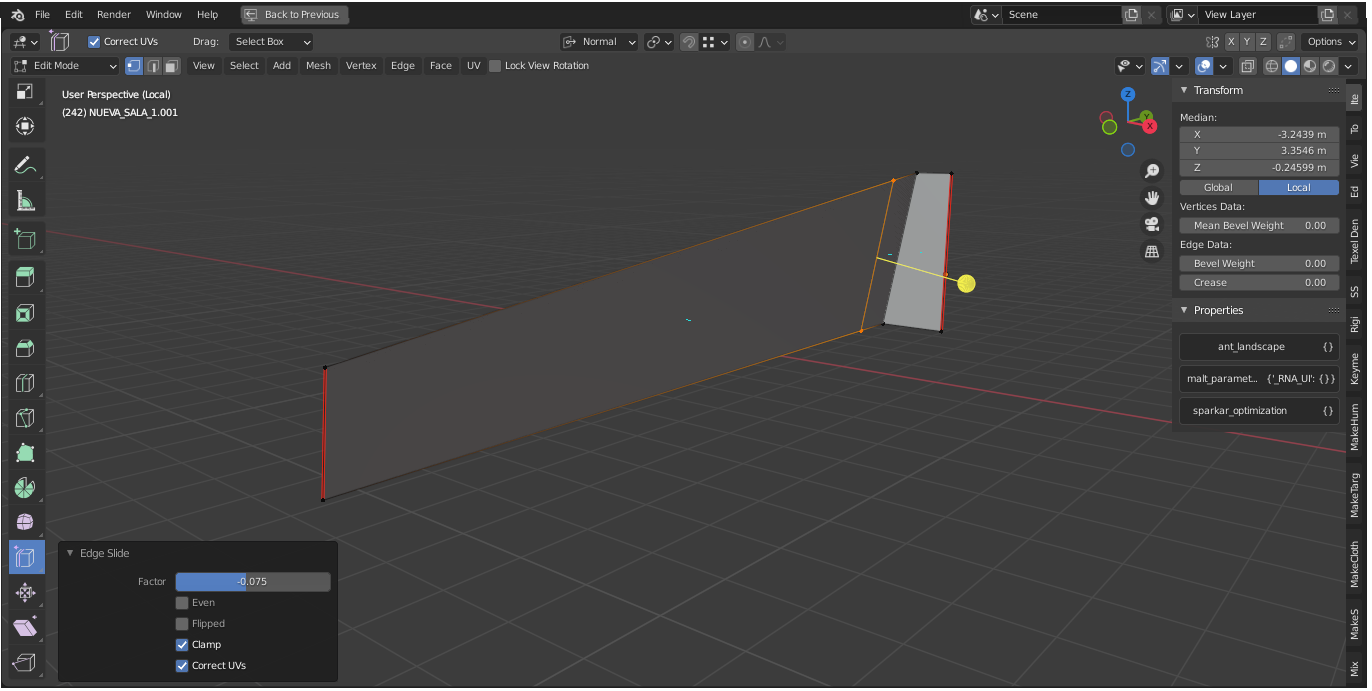Click the Back to Previous button
Image resolution: width=1372 pixels, height=691 pixels.
(294, 15)
